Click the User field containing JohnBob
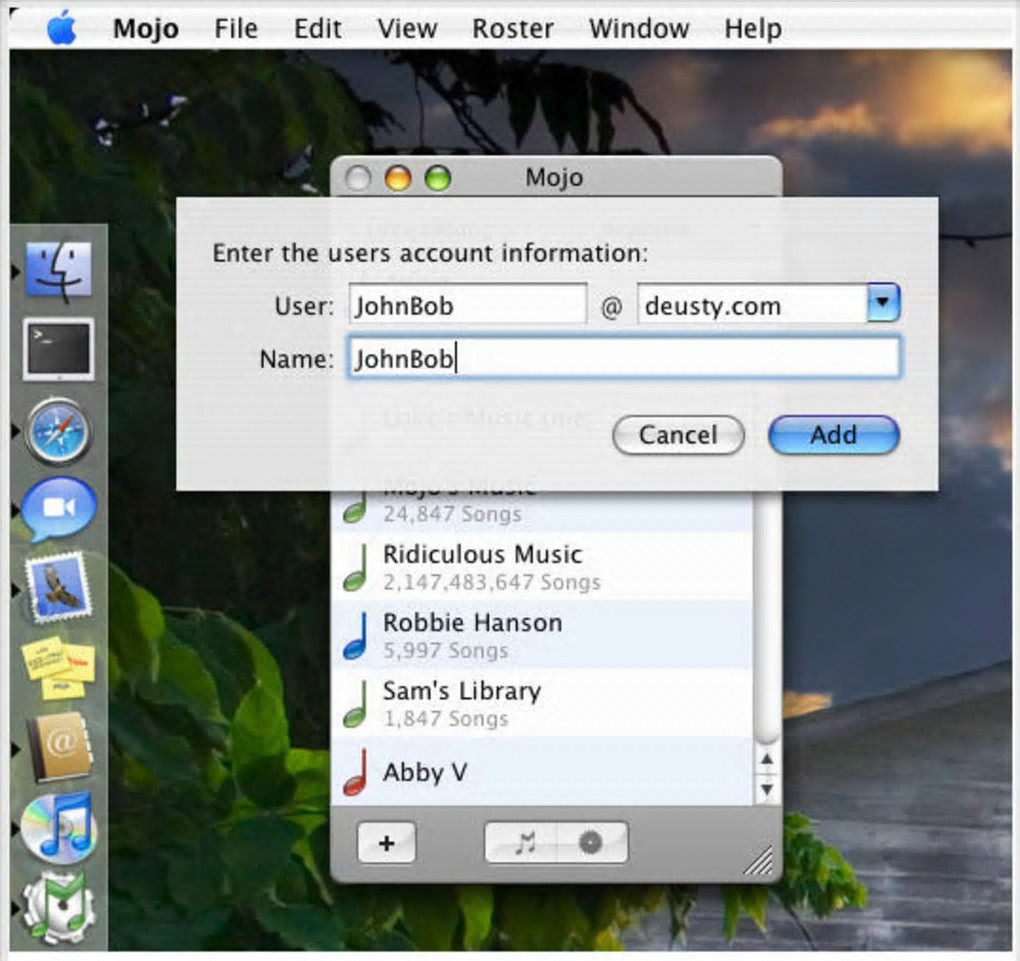 tap(468, 303)
